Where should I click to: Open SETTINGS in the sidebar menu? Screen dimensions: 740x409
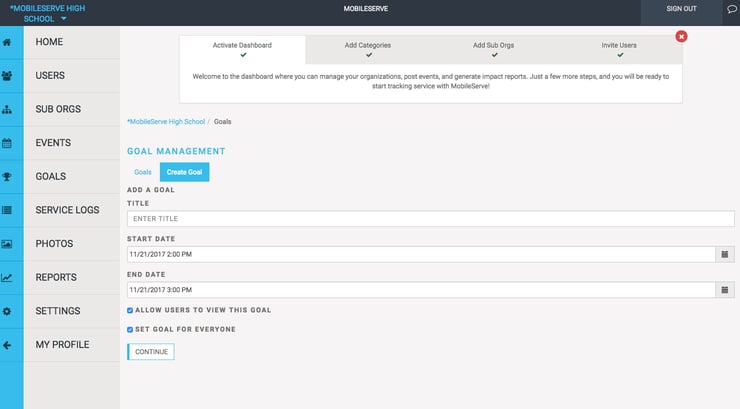72,311
